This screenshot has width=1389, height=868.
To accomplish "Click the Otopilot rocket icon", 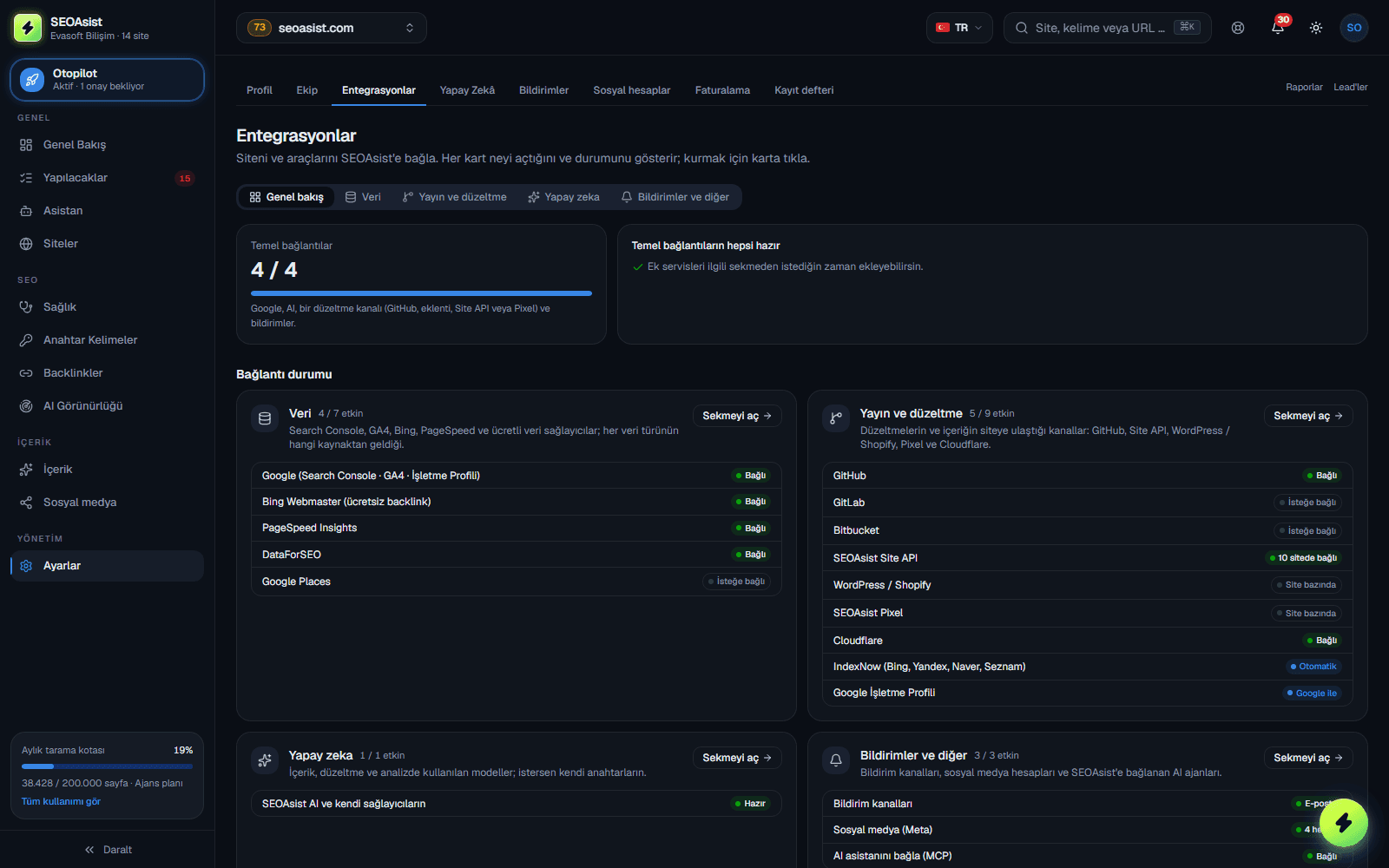I will [32, 80].
